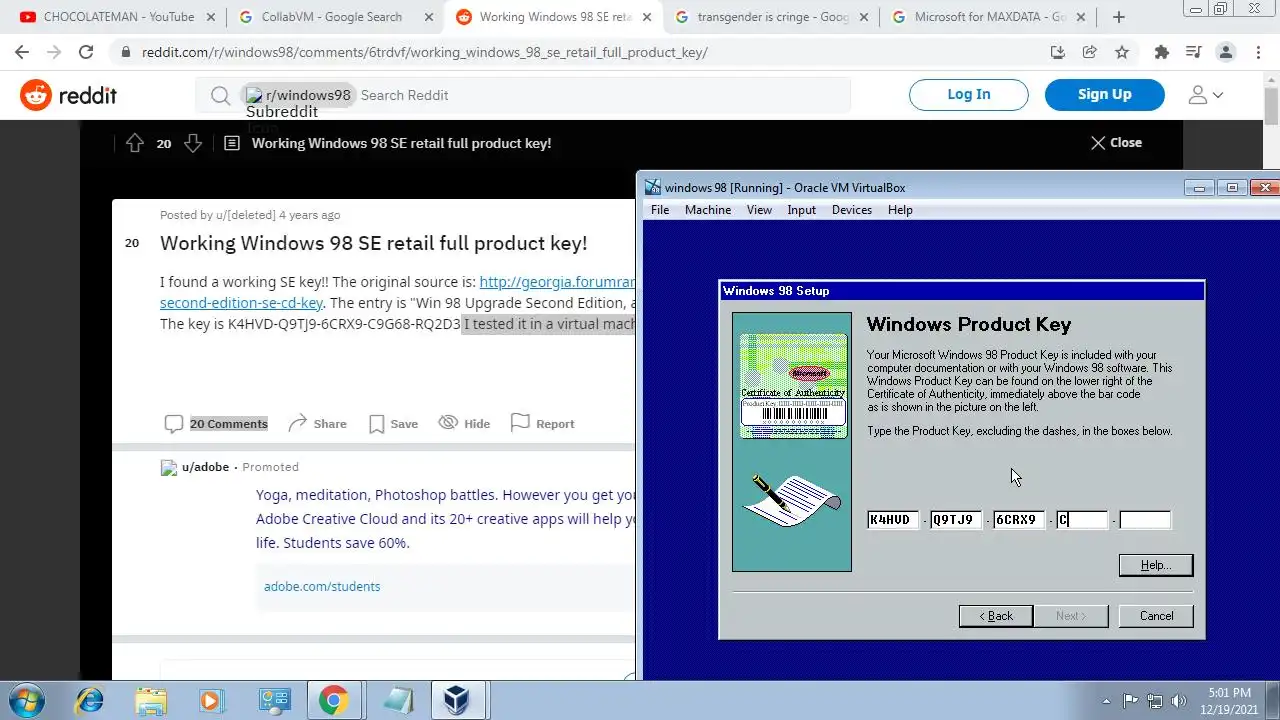Click post title Working Windows 98 SE
This screenshot has height=720, width=1280.
pos(374,243)
